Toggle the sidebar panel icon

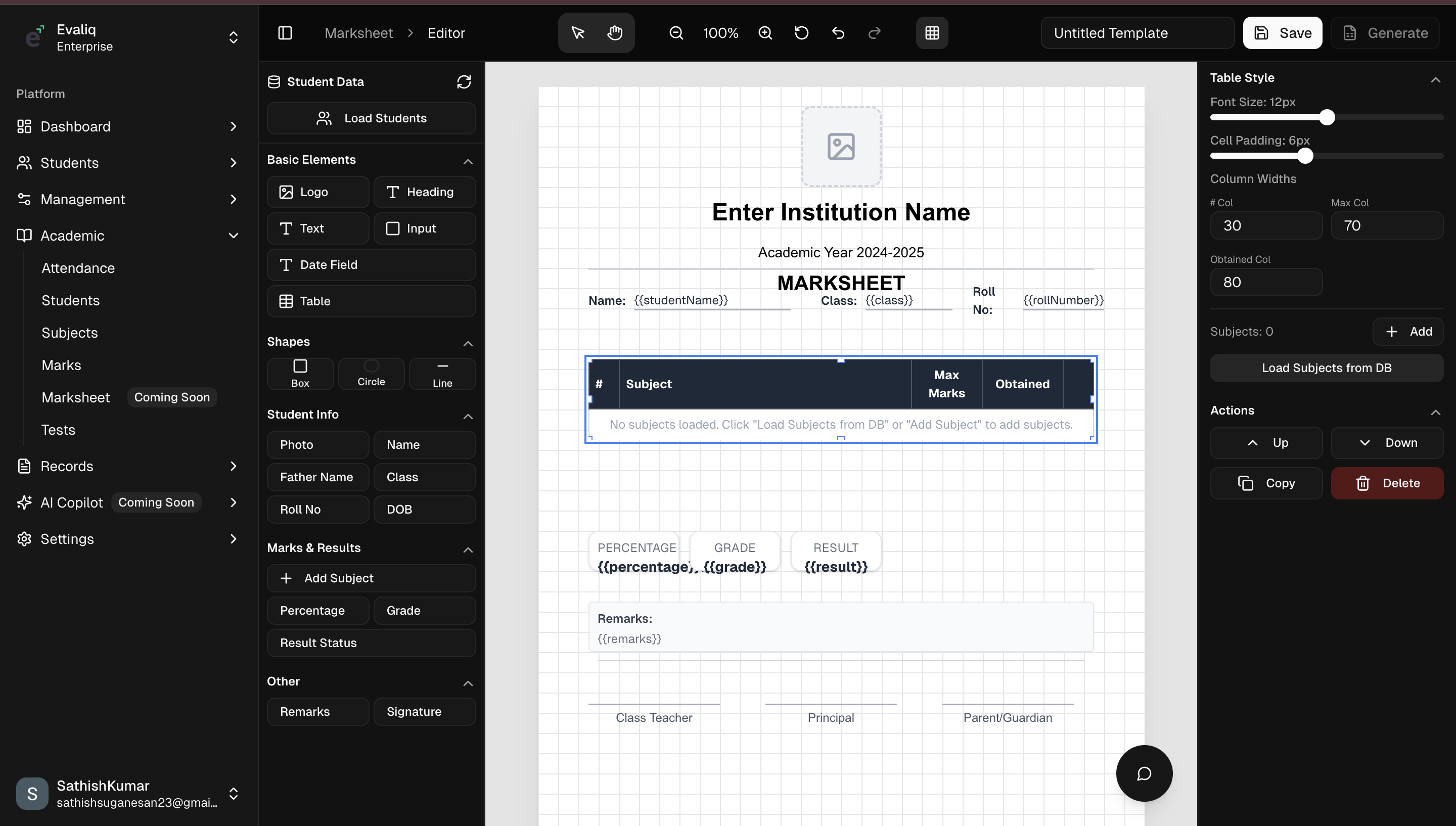[285, 33]
